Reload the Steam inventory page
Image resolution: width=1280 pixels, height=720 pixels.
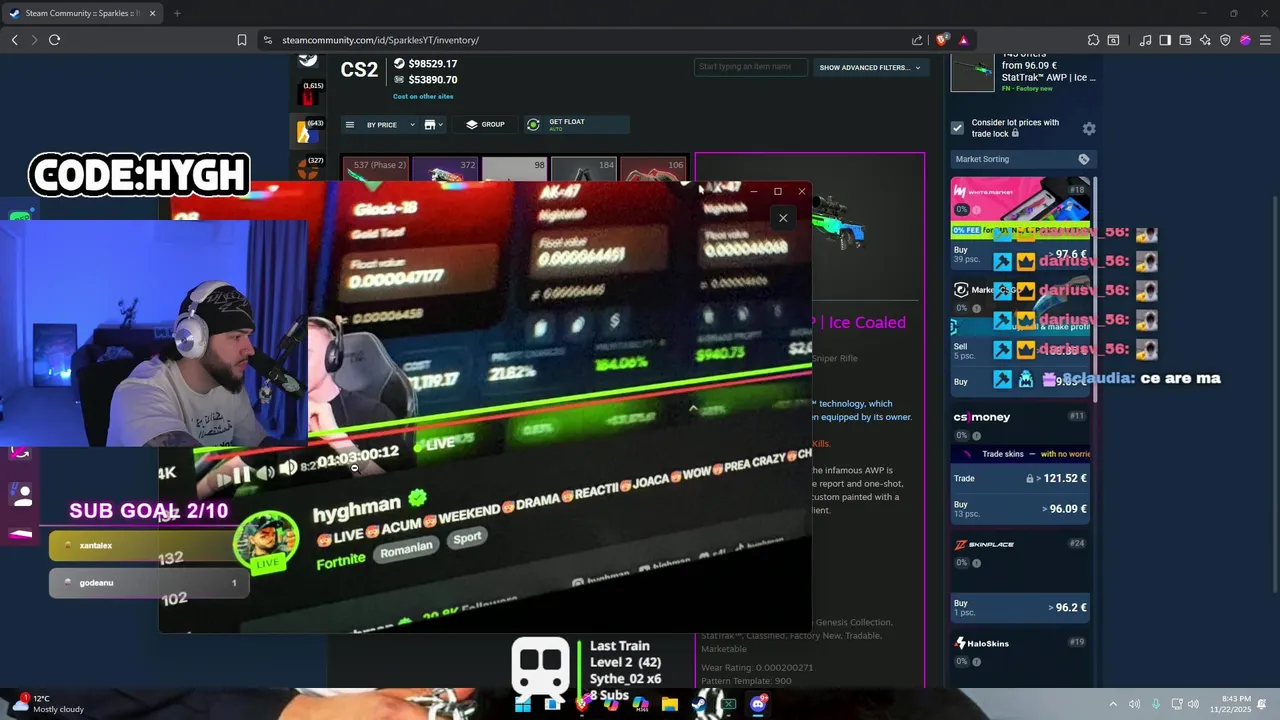click(54, 40)
